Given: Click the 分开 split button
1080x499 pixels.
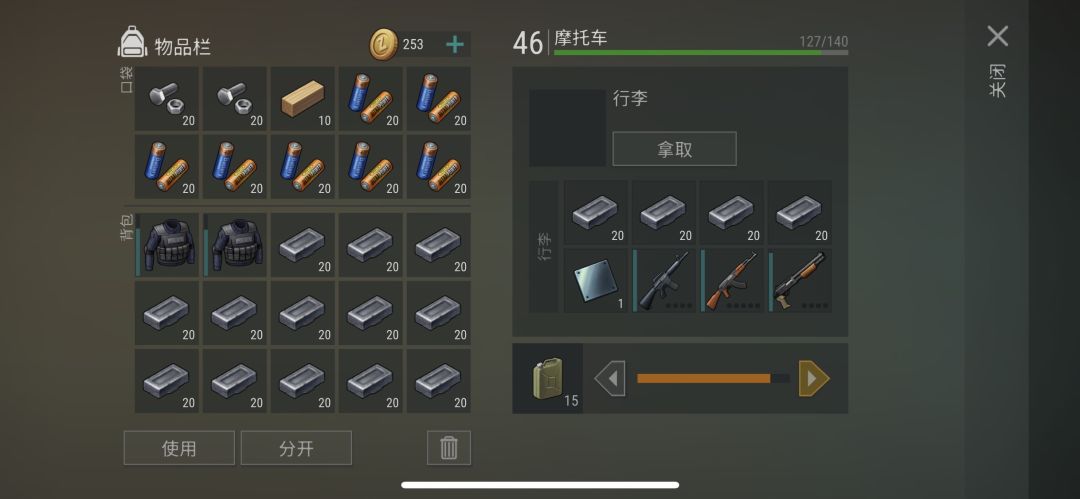Looking at the screenshot, I should pyautogui.click(x=296, y=448).
